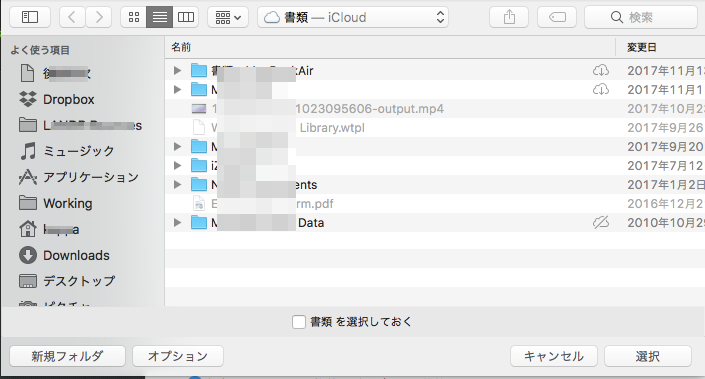The image size is (705, 379).
Task: Sort by the 名前 column header
Action: [181, 47]
